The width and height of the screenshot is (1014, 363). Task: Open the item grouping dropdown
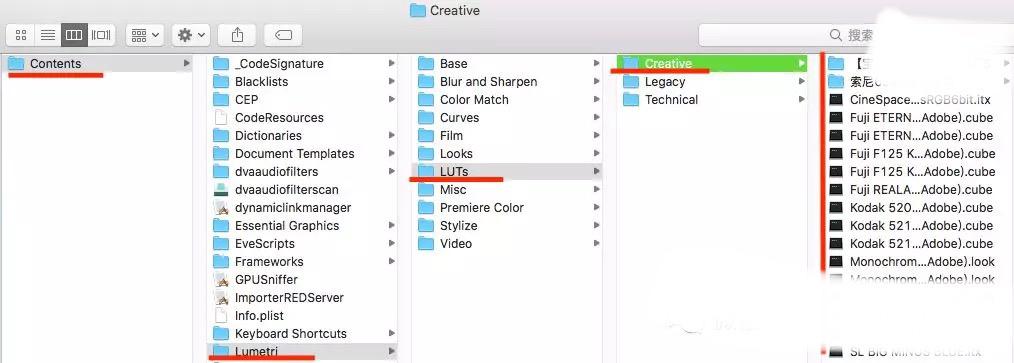pos(145,35)
